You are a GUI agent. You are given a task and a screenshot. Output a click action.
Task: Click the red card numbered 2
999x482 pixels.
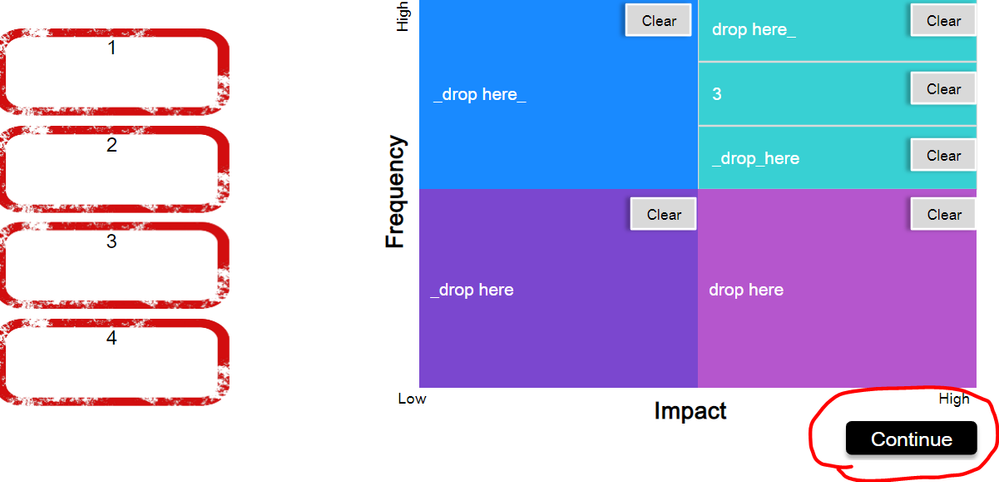click(112, 169)
